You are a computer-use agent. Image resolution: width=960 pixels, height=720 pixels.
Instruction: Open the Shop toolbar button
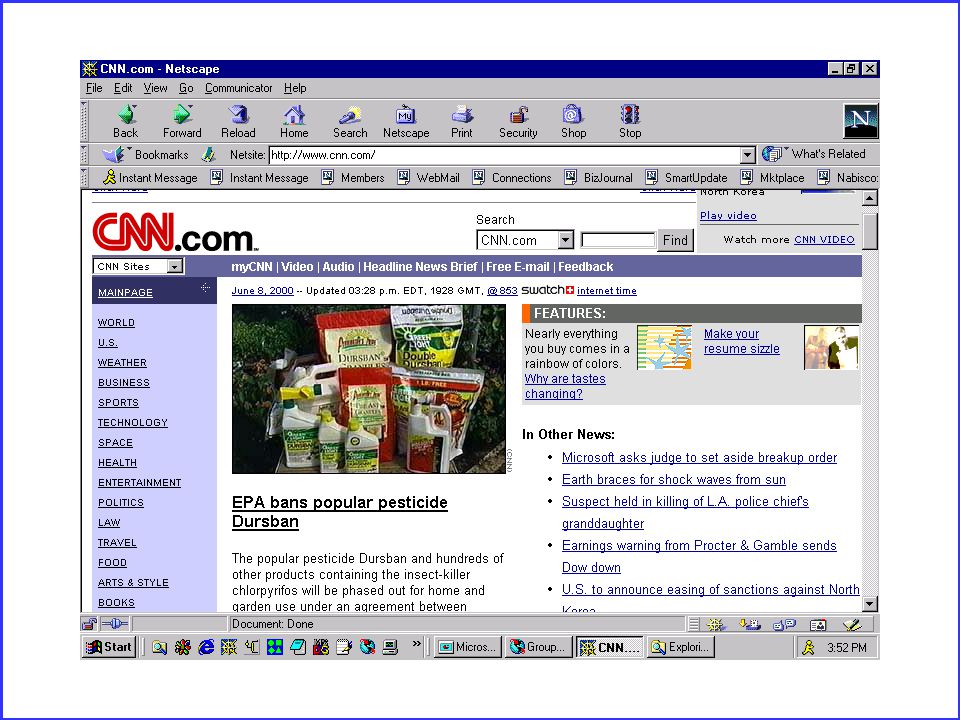click(574, 121)
